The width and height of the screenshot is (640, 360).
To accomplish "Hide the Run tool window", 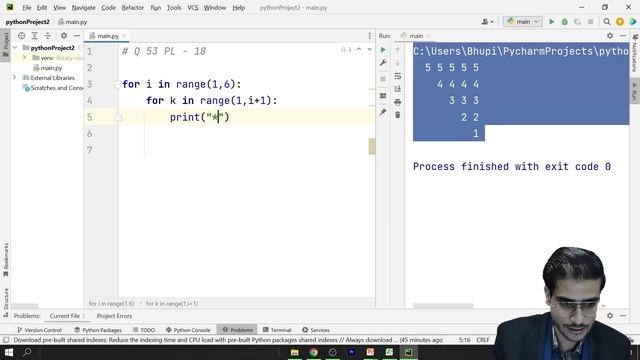I will (x=623, y=36).
